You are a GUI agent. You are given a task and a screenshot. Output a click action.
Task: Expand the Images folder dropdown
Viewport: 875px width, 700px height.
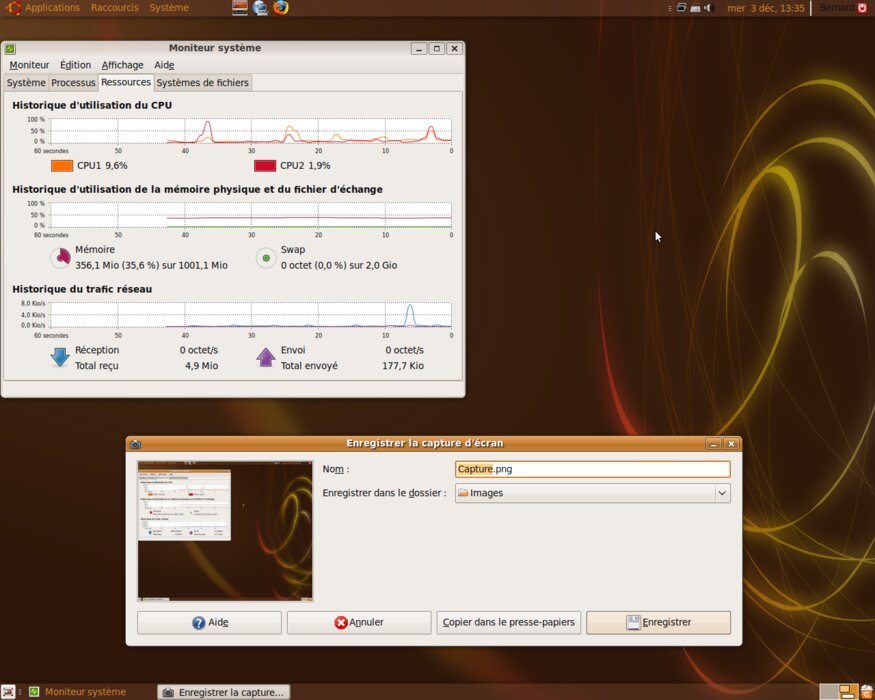722,493
